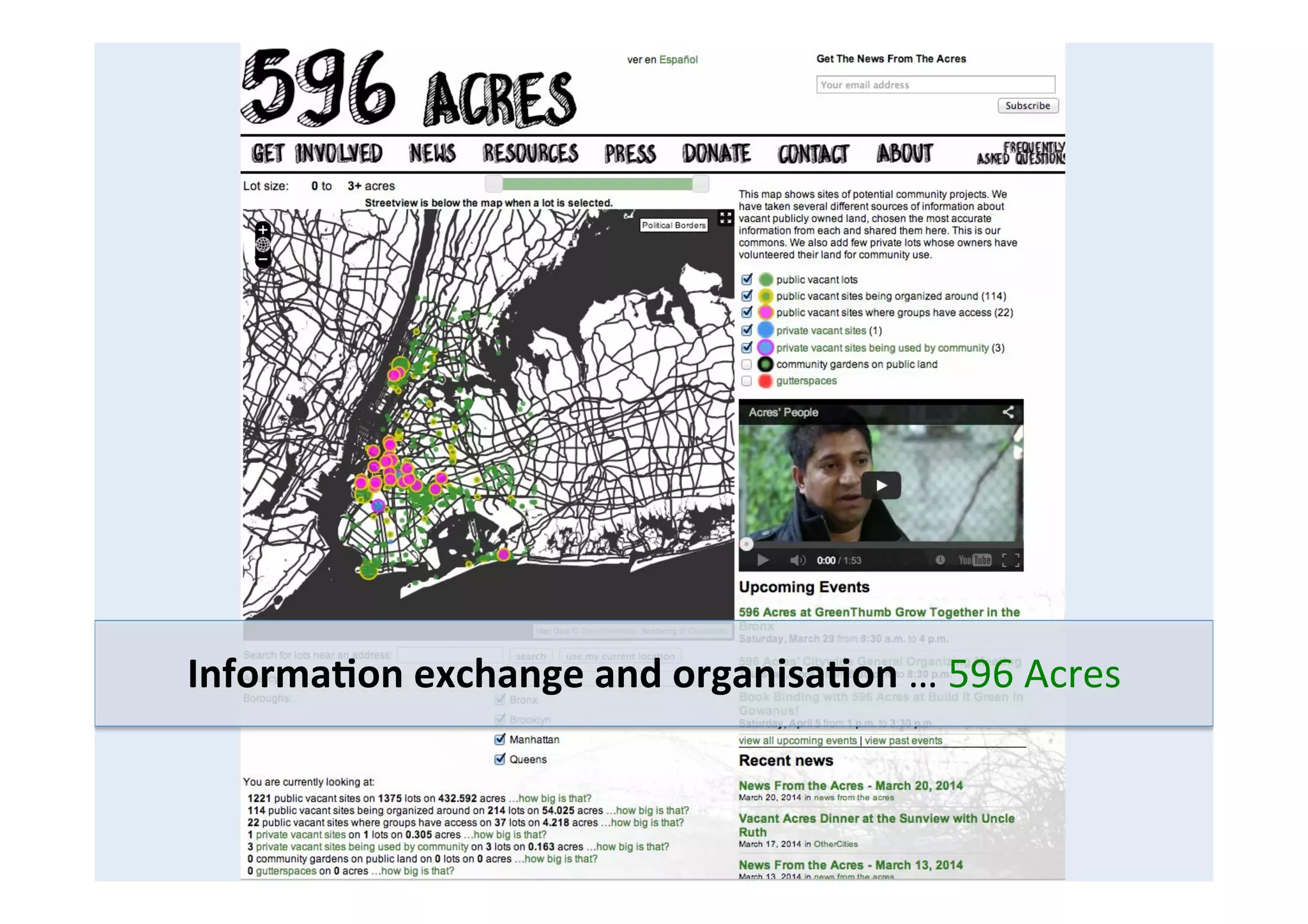
Task: Click view all upcoming events link
Action: (x=798, y=741)
